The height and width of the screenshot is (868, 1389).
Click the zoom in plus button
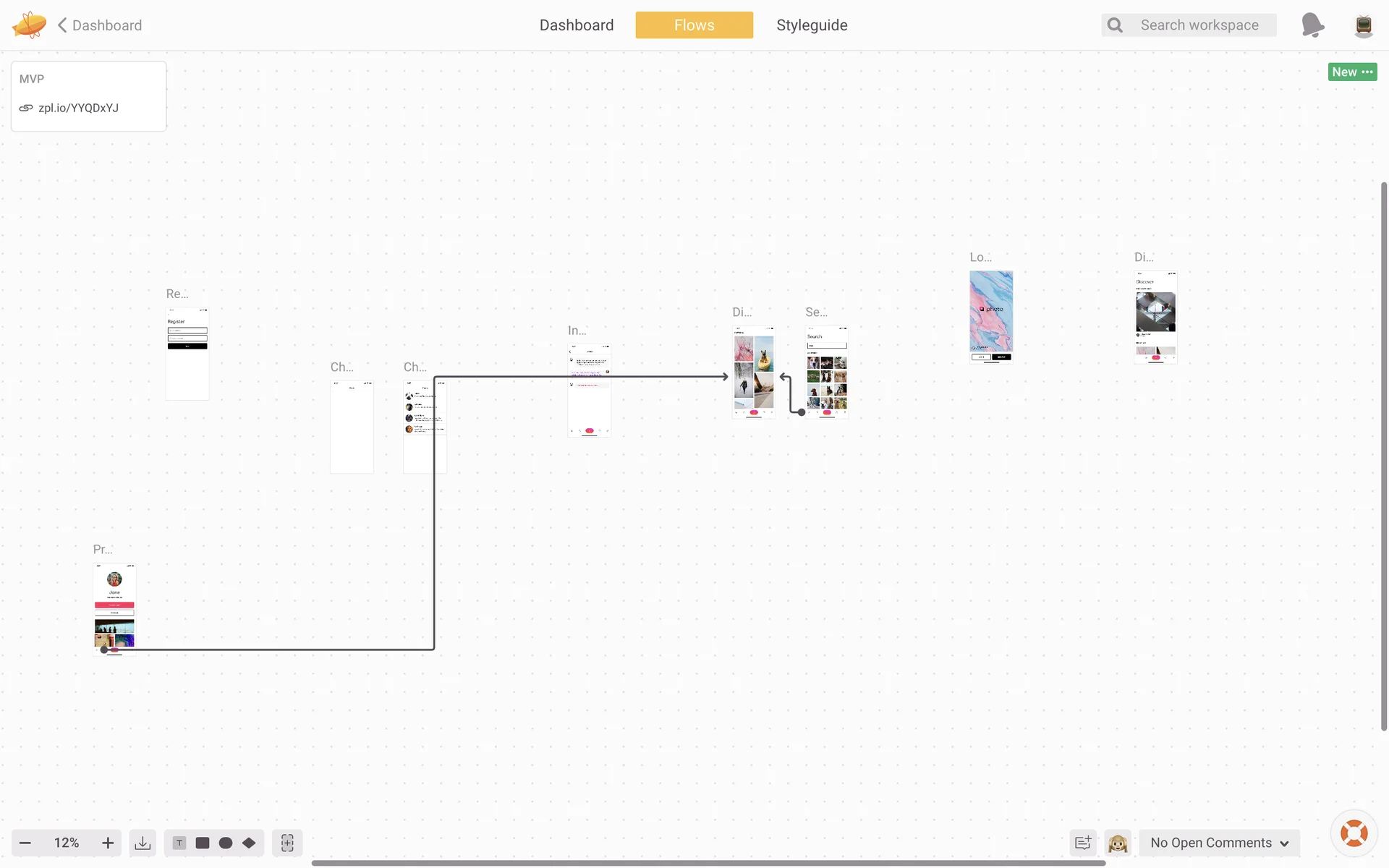(x=108, y=843)
